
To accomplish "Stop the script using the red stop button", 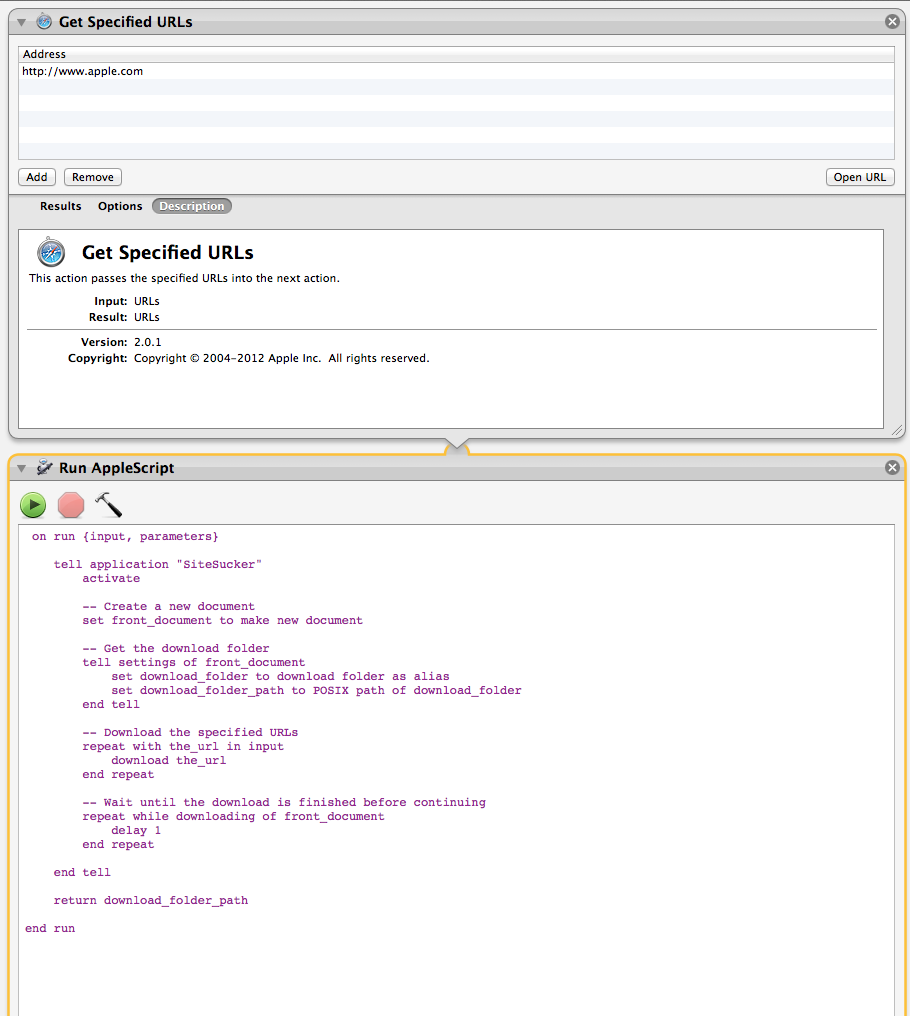I will point(71,505).
